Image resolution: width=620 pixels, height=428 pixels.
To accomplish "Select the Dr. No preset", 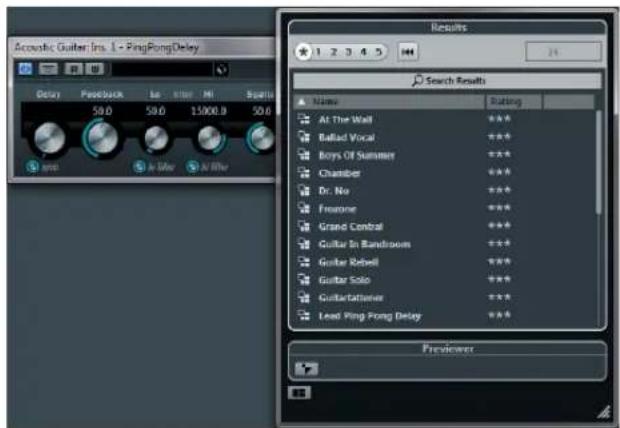I will 334,191.
